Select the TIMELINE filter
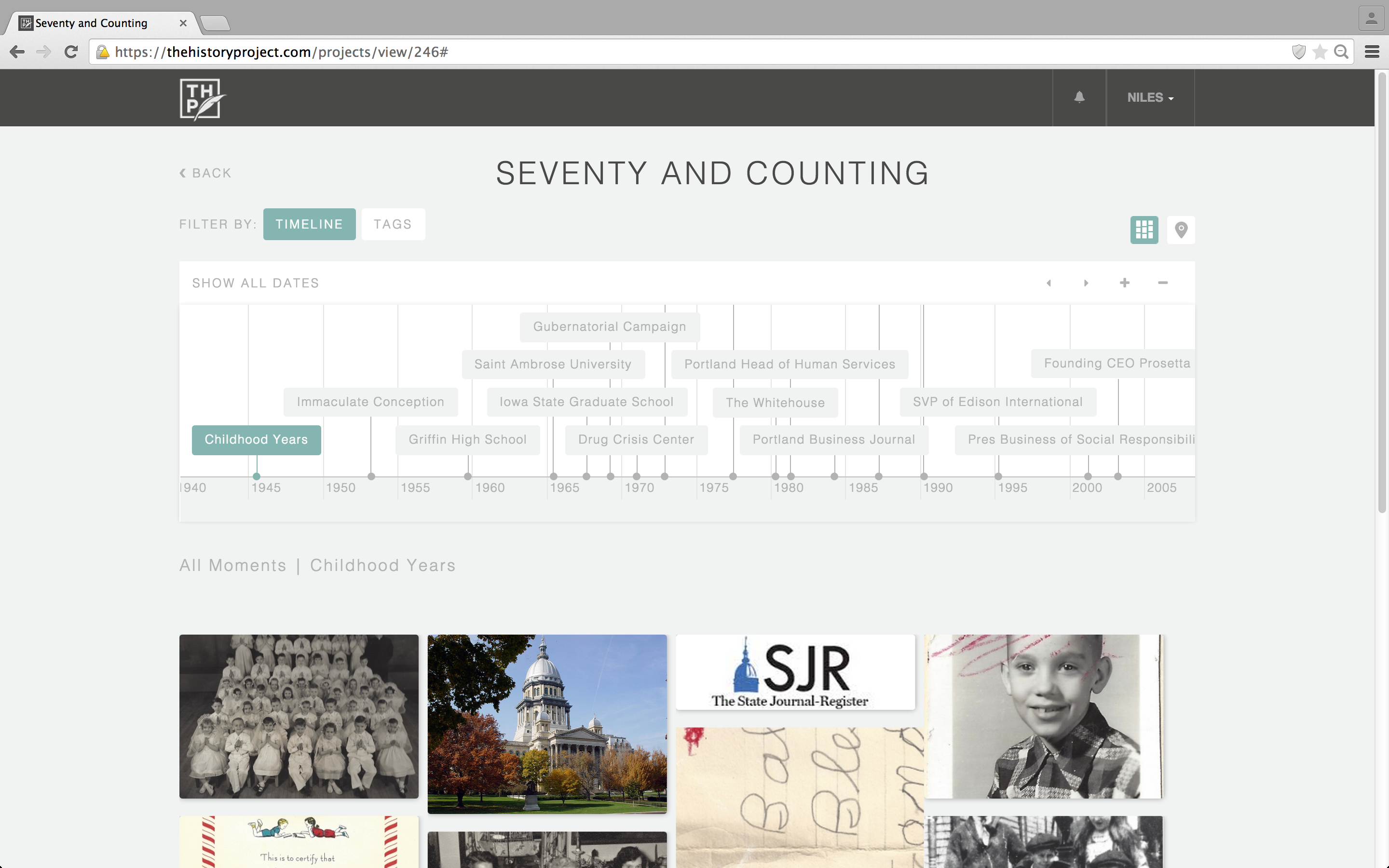The width and height of the screenshot is (1389, 868). pyautogui.click(x=309, y=224)
